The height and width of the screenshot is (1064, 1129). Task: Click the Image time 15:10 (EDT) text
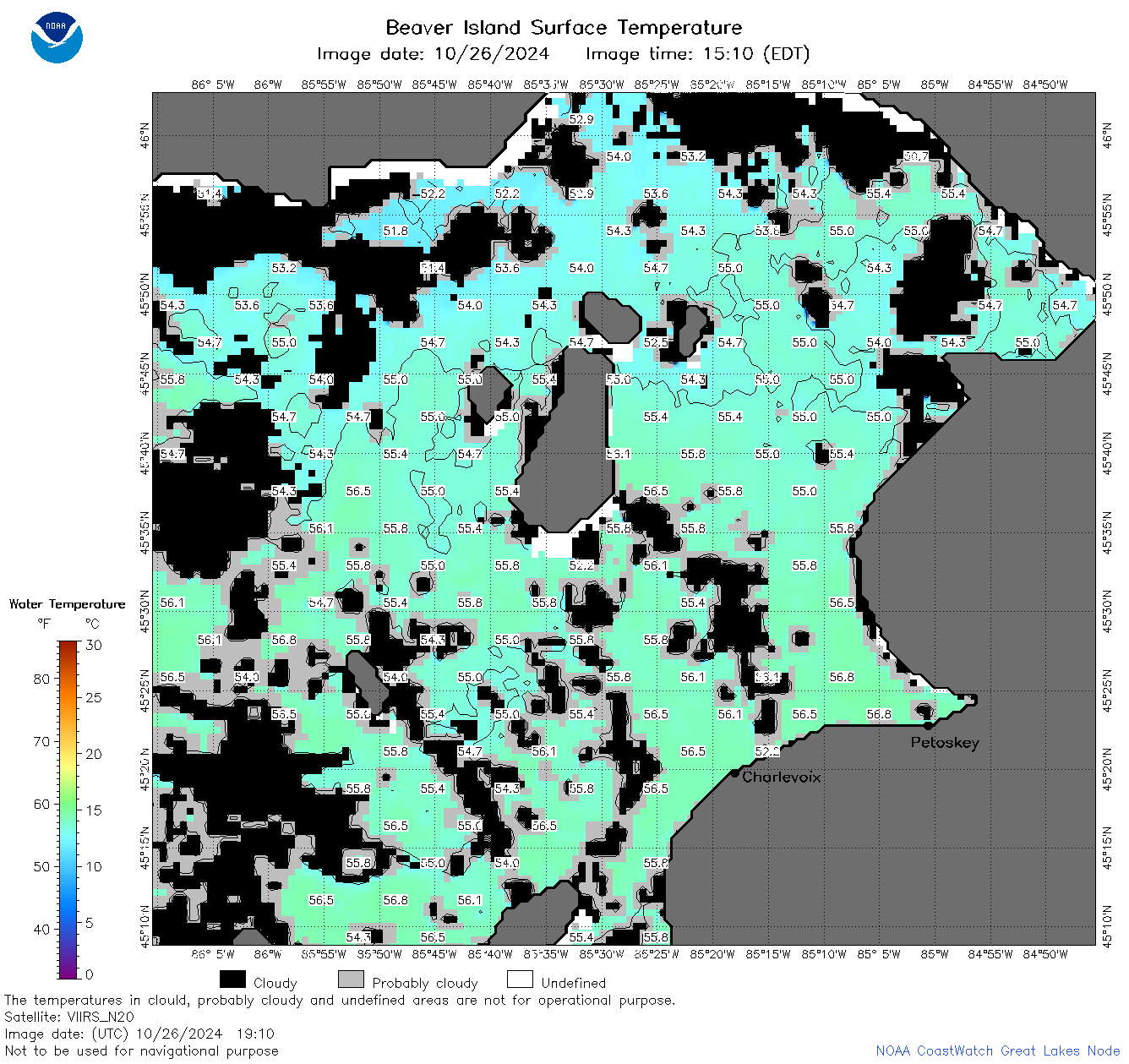[x=697, y=54]
